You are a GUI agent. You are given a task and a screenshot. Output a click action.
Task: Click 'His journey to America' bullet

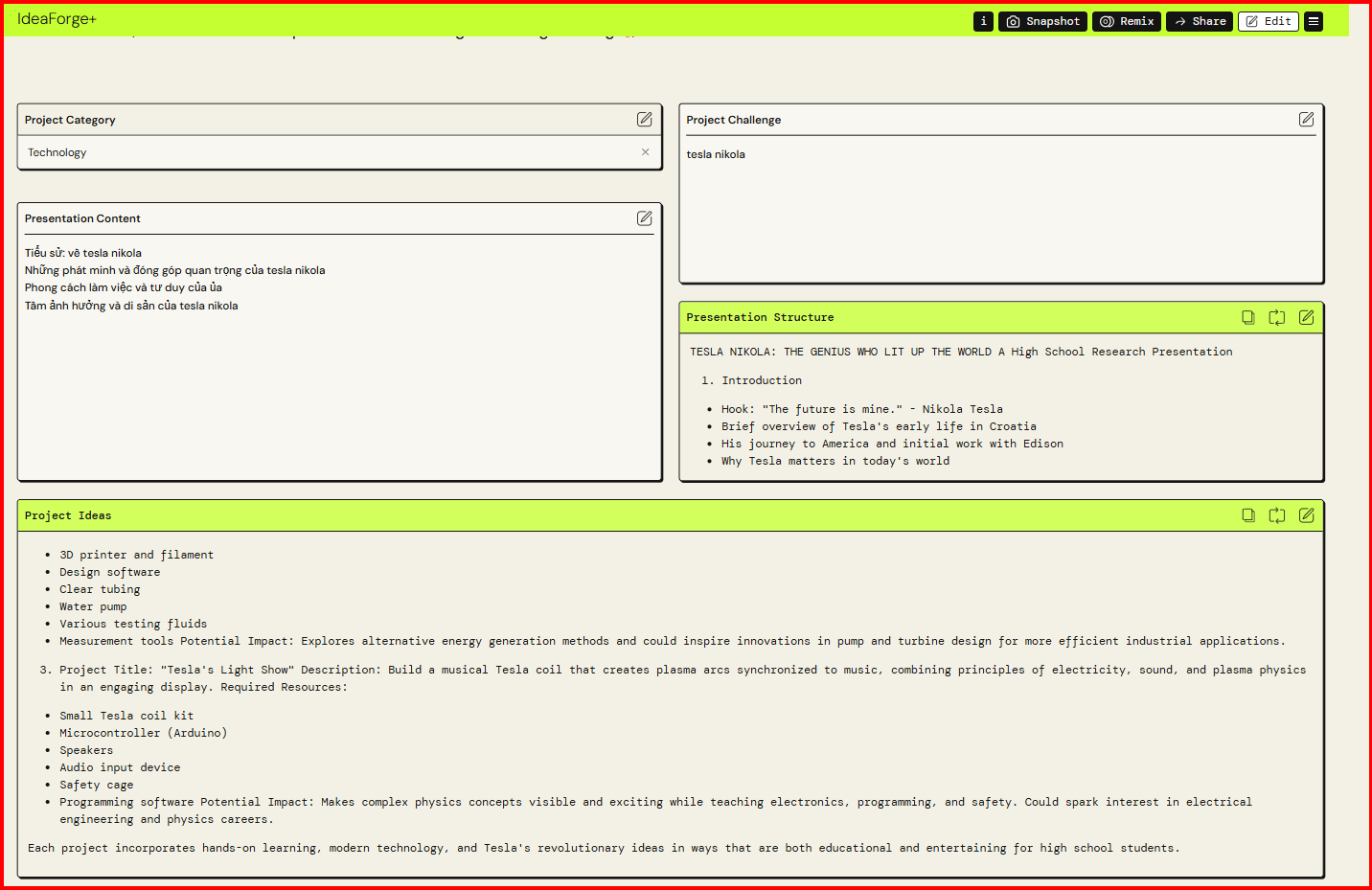coord(892,444)
